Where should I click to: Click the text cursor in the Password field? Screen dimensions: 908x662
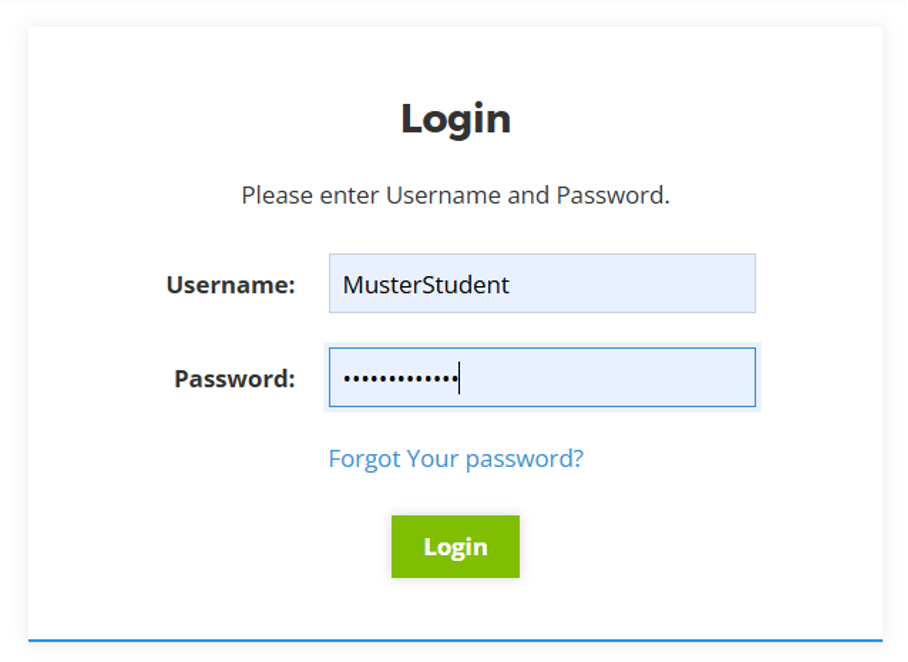pos(459,378)
